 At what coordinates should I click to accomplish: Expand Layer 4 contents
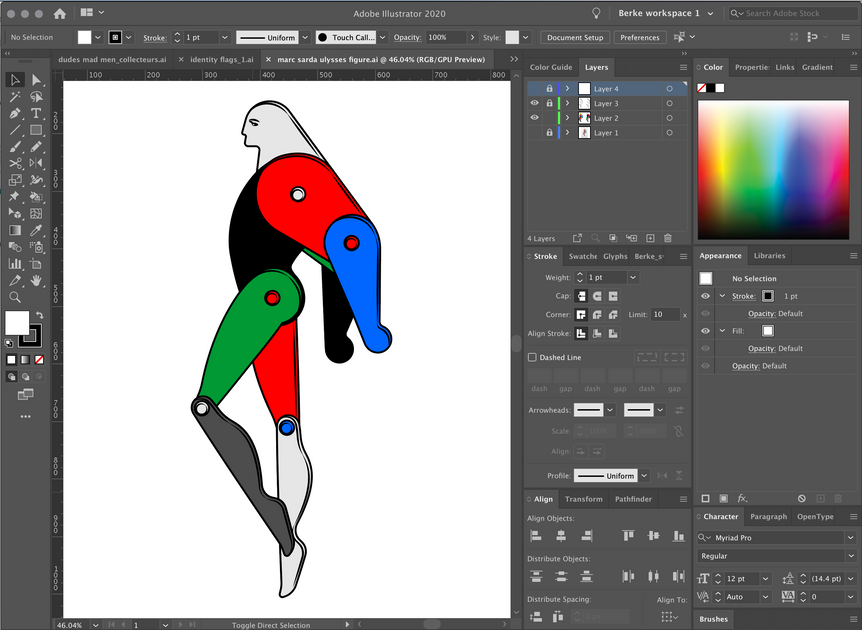tap(567, 88)
